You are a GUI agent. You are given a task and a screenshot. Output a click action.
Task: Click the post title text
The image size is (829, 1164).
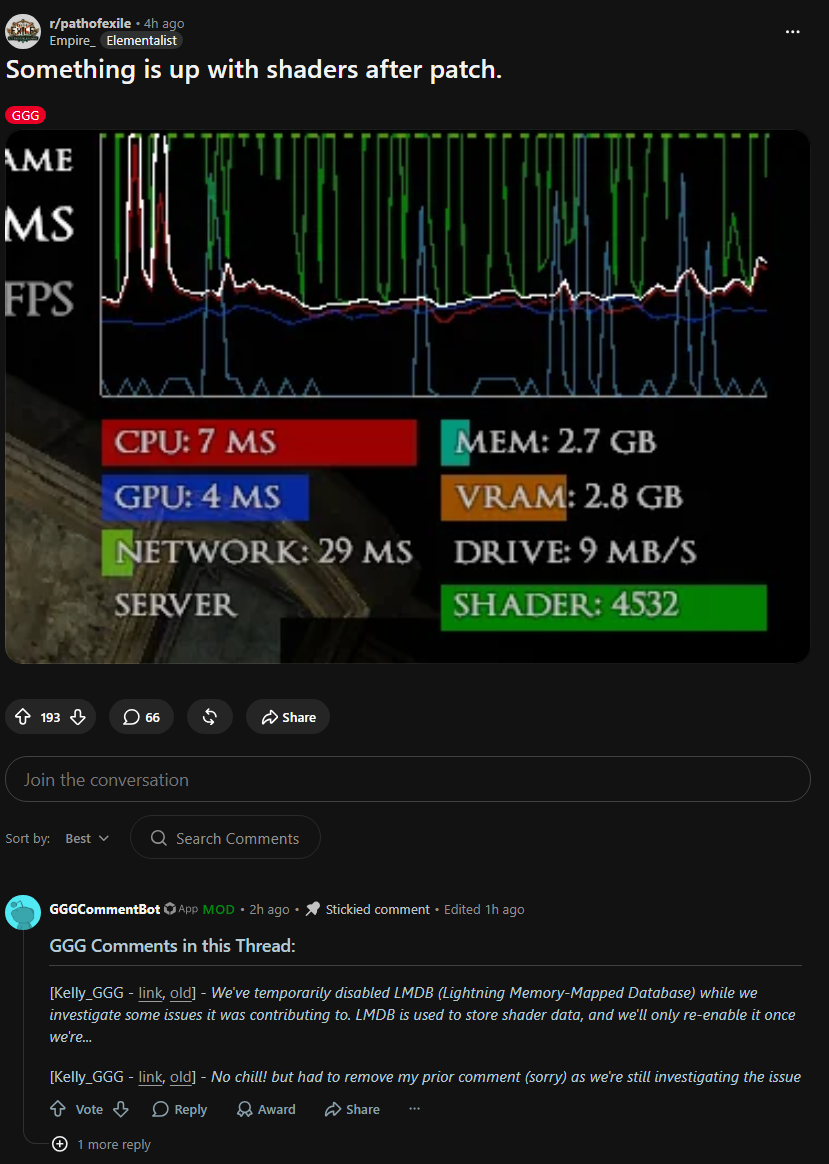254,70
